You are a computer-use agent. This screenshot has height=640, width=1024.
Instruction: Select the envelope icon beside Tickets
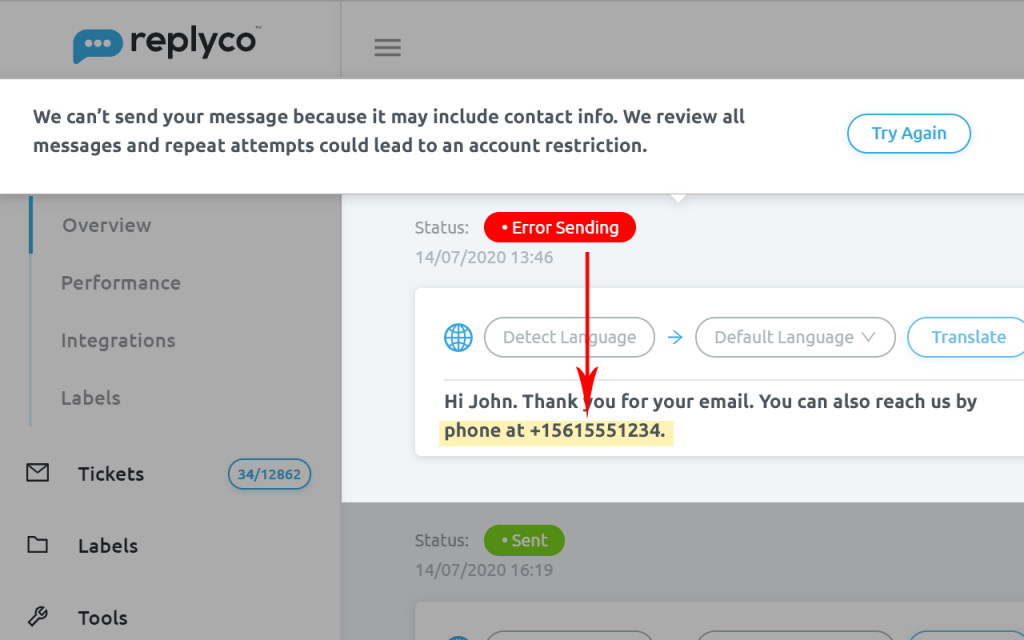[37, 473]
